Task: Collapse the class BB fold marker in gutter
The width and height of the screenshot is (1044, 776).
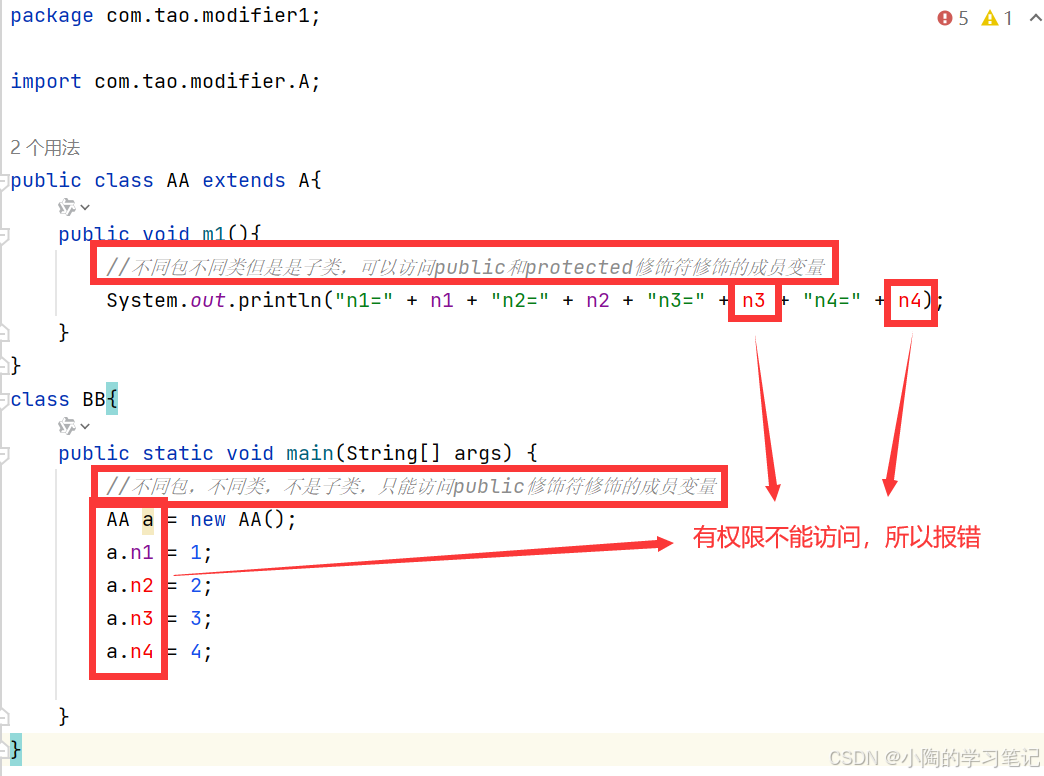Action: point(4,400)
